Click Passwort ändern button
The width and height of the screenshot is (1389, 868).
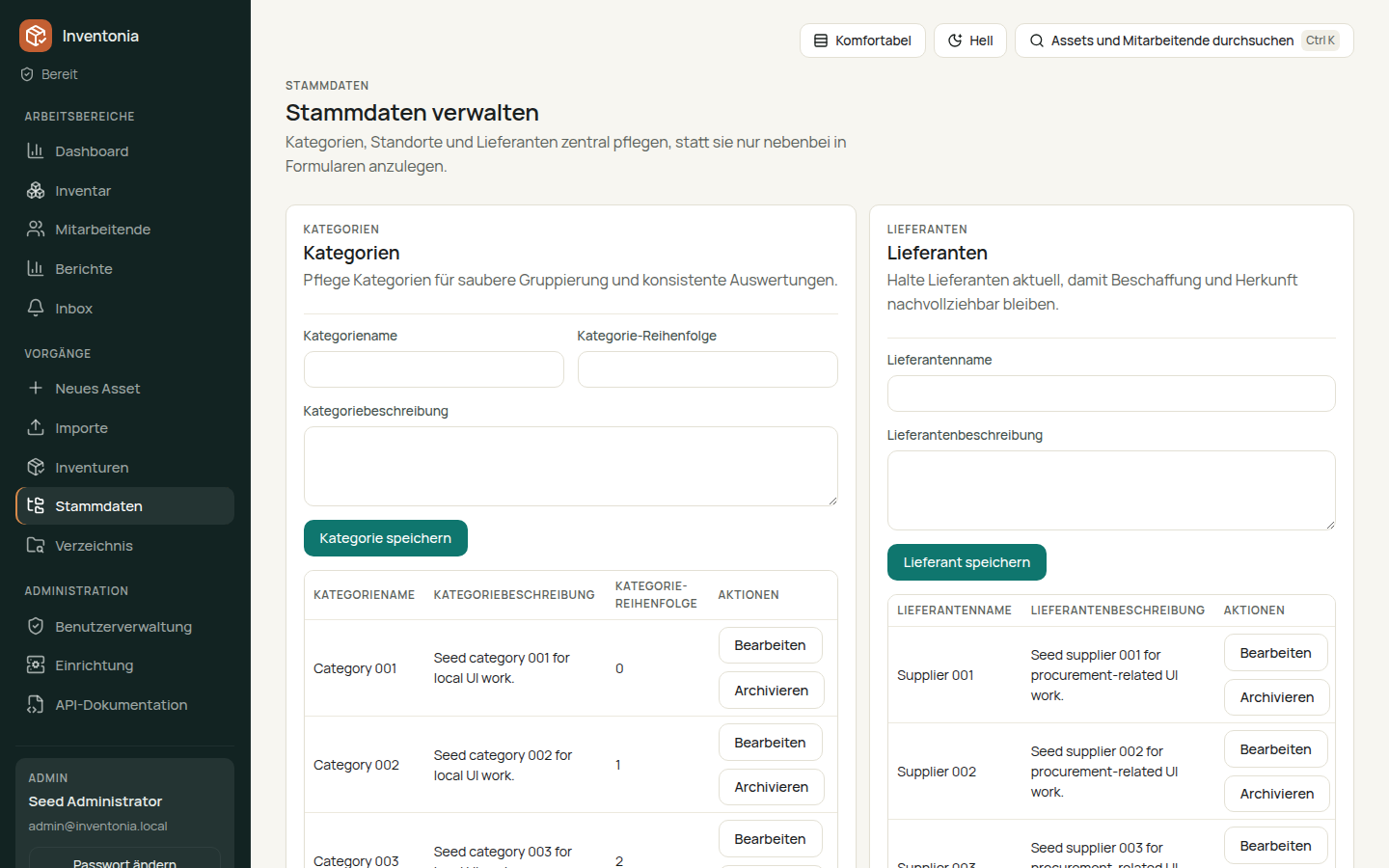tap(124, 858)
